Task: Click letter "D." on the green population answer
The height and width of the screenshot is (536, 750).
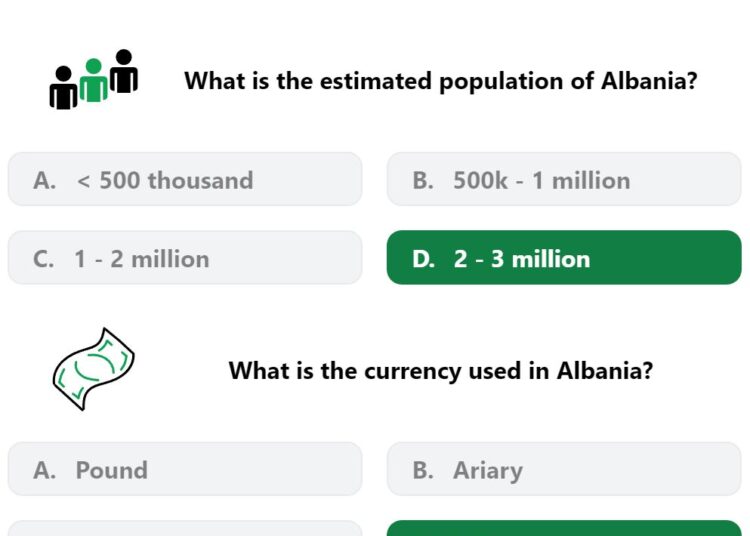Action: click(x=423, y=259)
